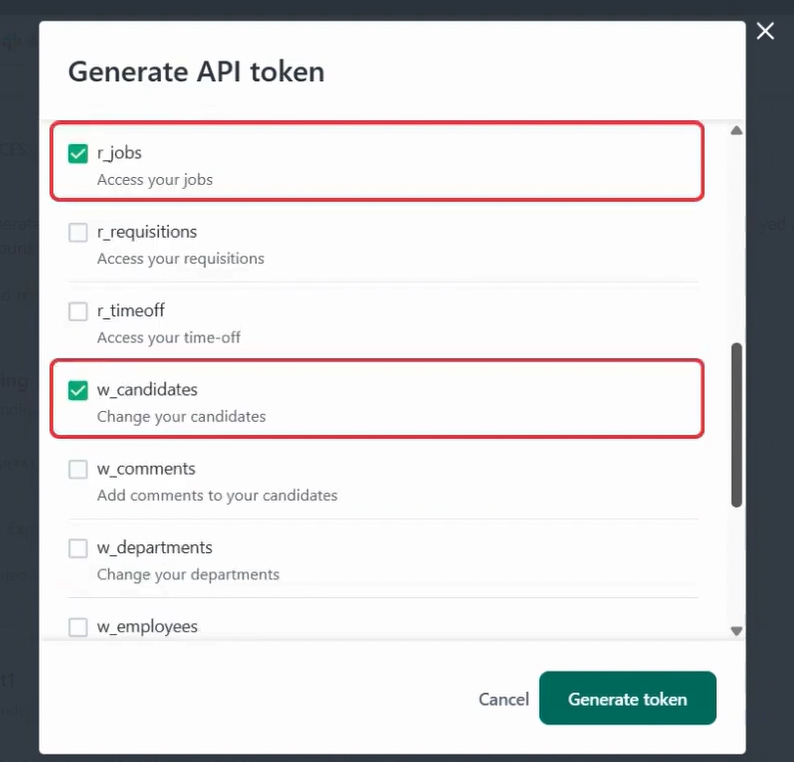Image resolution: width=794 pixels, height=762 pixels.
Task: Select the w_employees checkbox
Action: [78, 628]
